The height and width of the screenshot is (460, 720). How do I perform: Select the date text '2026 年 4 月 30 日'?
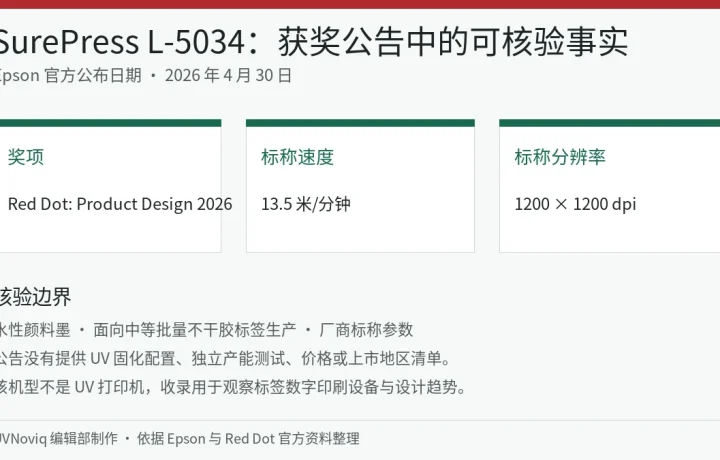[x=228, y=75]
